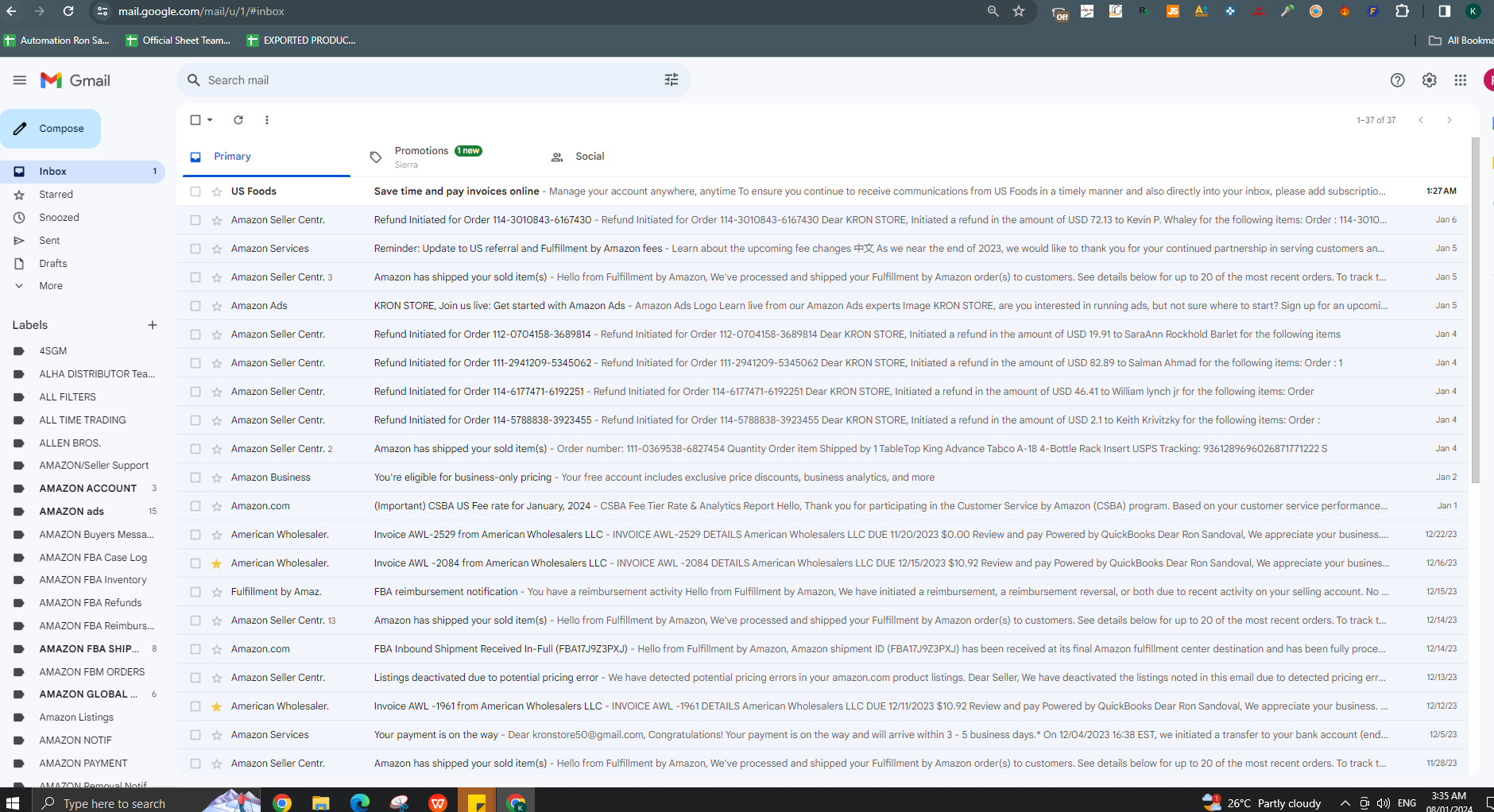This screenshot has height=812, width=1494.
Task: Refresh the inbox mail list
Action: 238,120
